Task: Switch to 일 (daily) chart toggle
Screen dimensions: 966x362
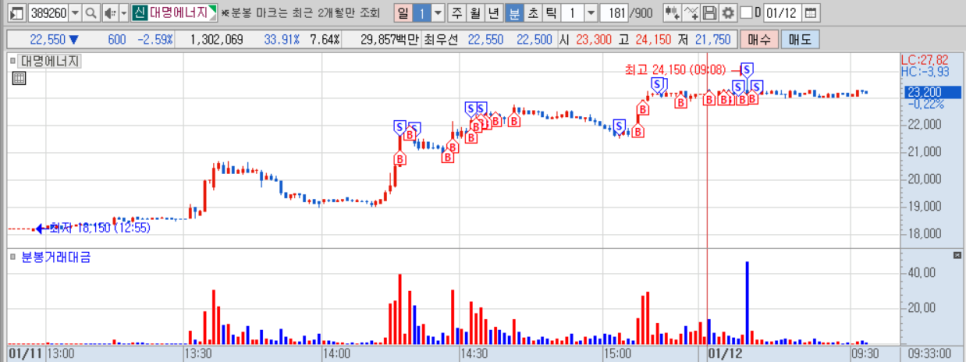Action: (402, 12)
